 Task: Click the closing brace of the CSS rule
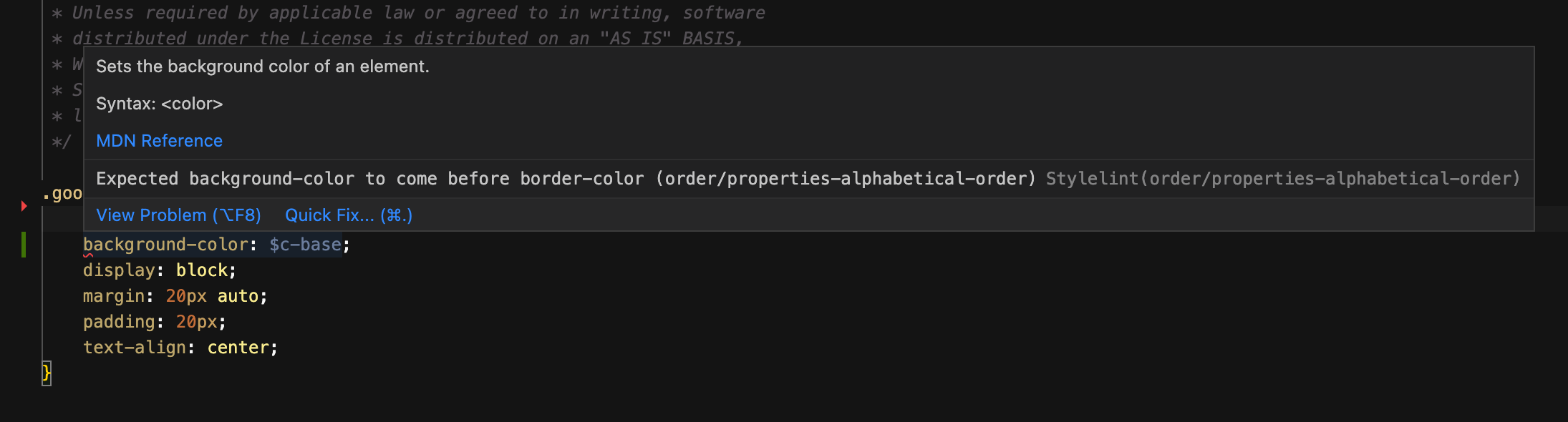tap(45, 372)
